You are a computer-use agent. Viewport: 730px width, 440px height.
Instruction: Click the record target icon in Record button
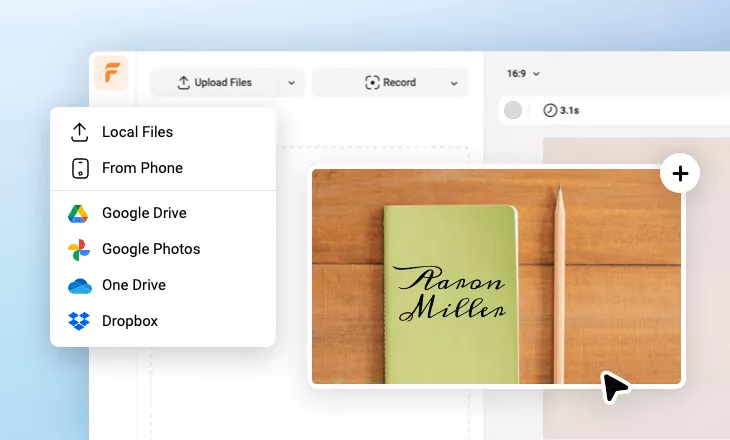pos(372,82)
